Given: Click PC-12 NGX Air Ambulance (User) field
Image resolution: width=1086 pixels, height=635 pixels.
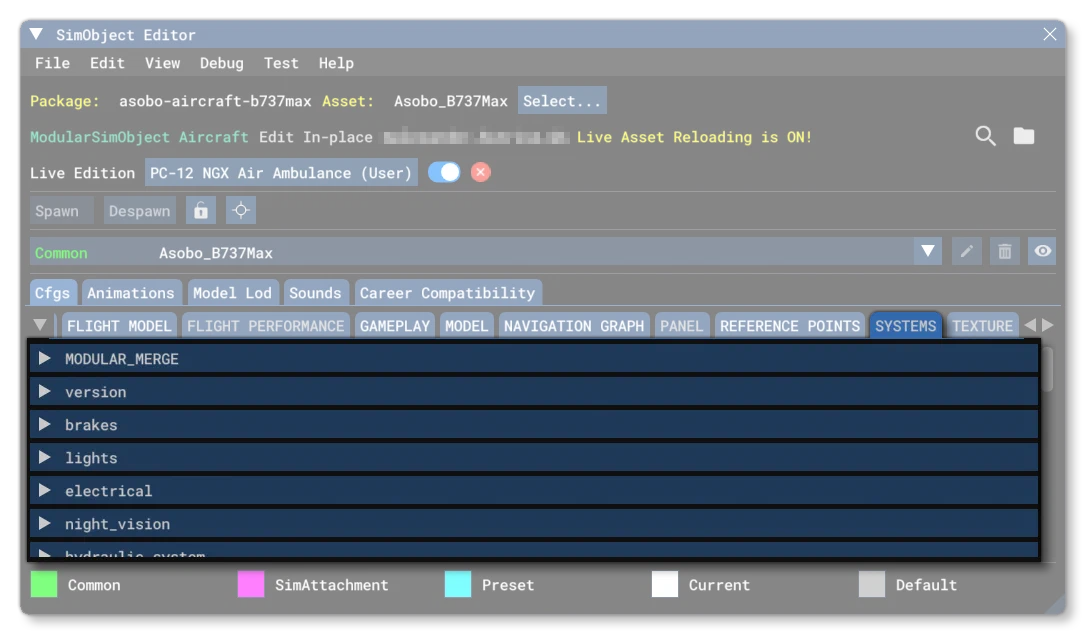Looking at the screenshot, I should coord(281,172).
